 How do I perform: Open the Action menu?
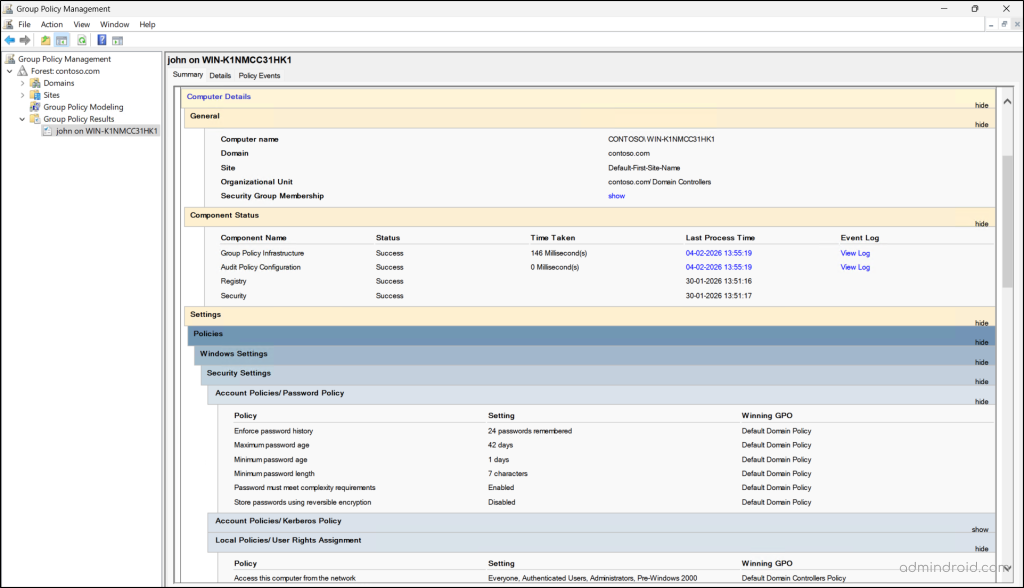point(51,24)
